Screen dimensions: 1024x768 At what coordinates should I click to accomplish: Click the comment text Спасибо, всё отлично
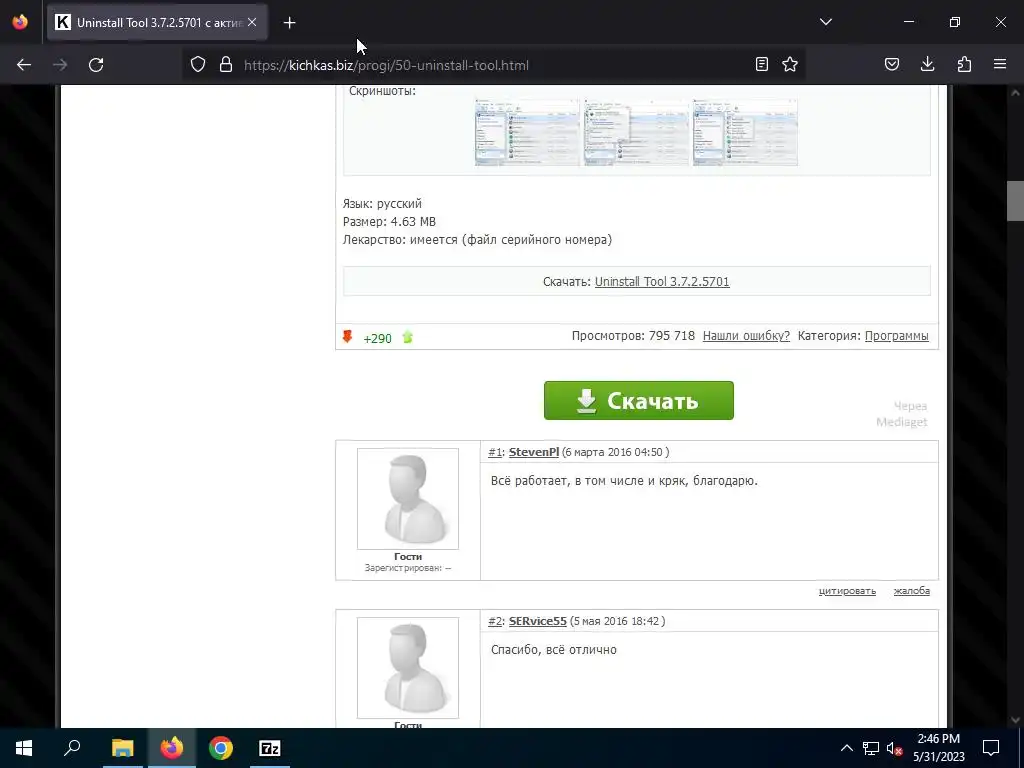click(x=554, y=650)
